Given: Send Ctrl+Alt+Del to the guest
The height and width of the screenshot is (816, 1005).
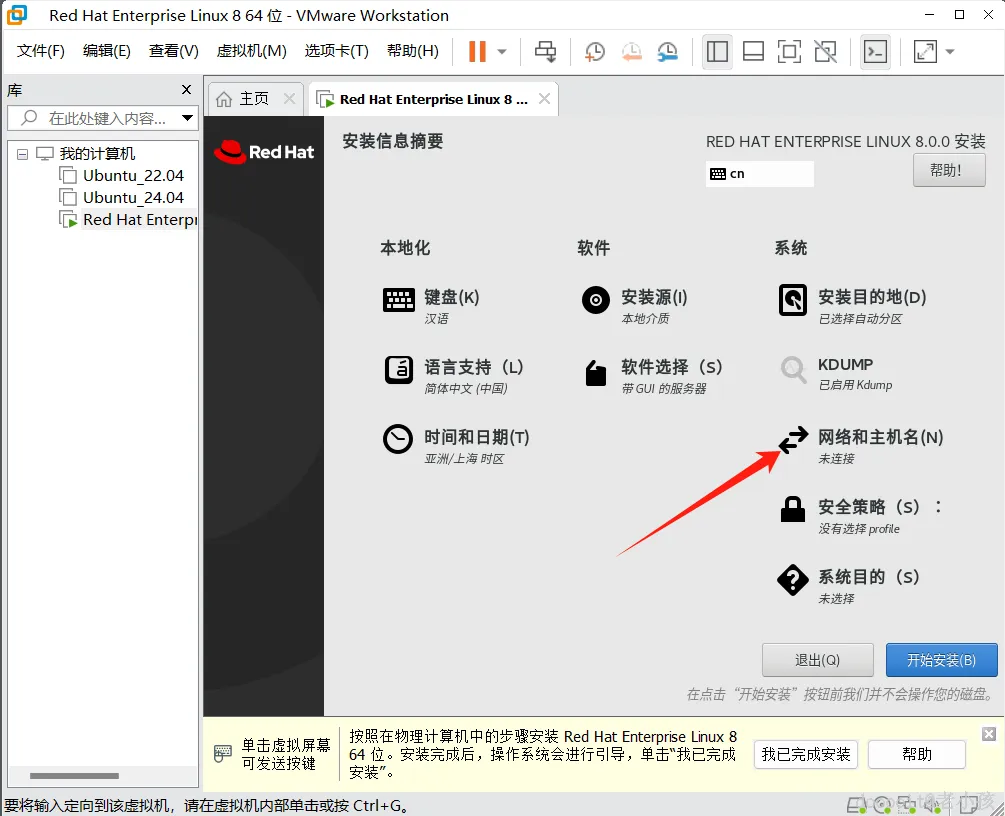Looking at the screenshot, I should [x=546, y=50].
